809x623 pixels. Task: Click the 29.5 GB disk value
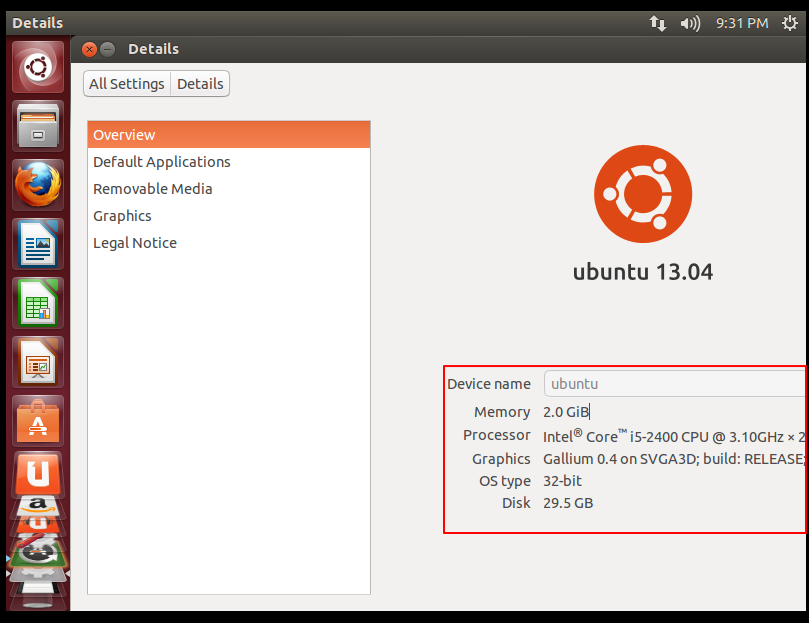568,503
